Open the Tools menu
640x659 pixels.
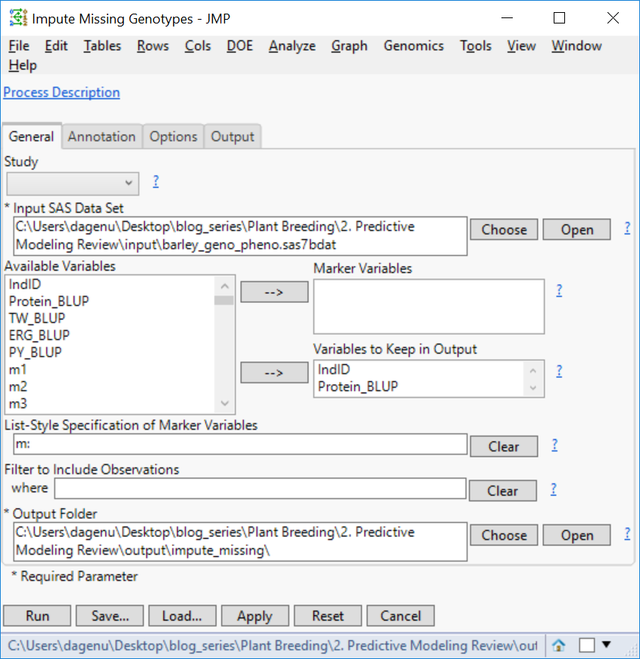coord(475,46)
